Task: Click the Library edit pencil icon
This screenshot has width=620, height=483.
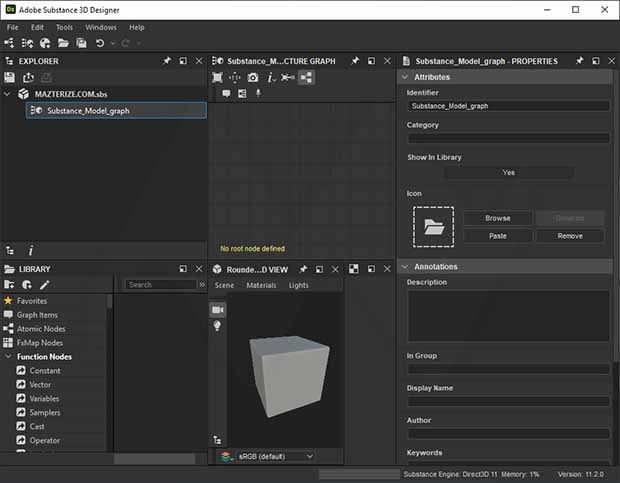Action: click(45, 285)
